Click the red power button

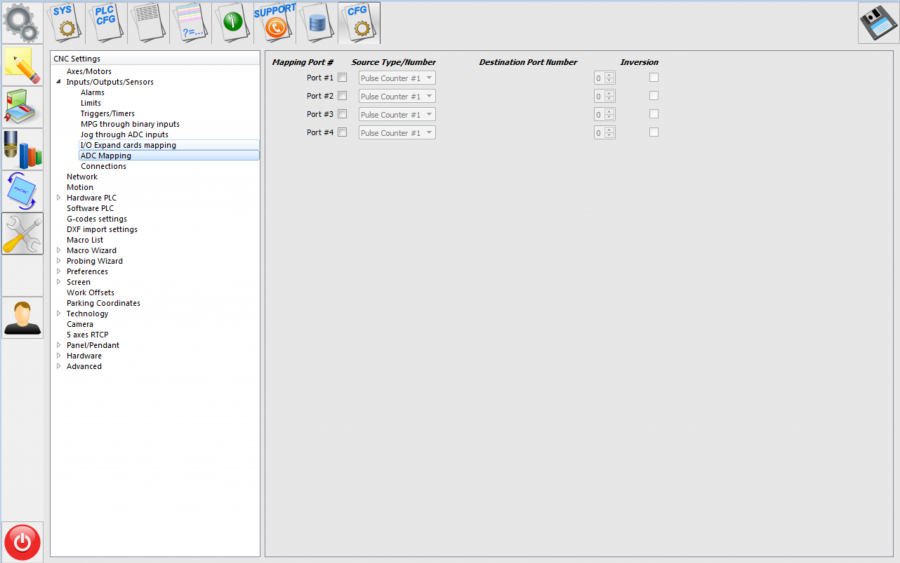coord(22,542)
